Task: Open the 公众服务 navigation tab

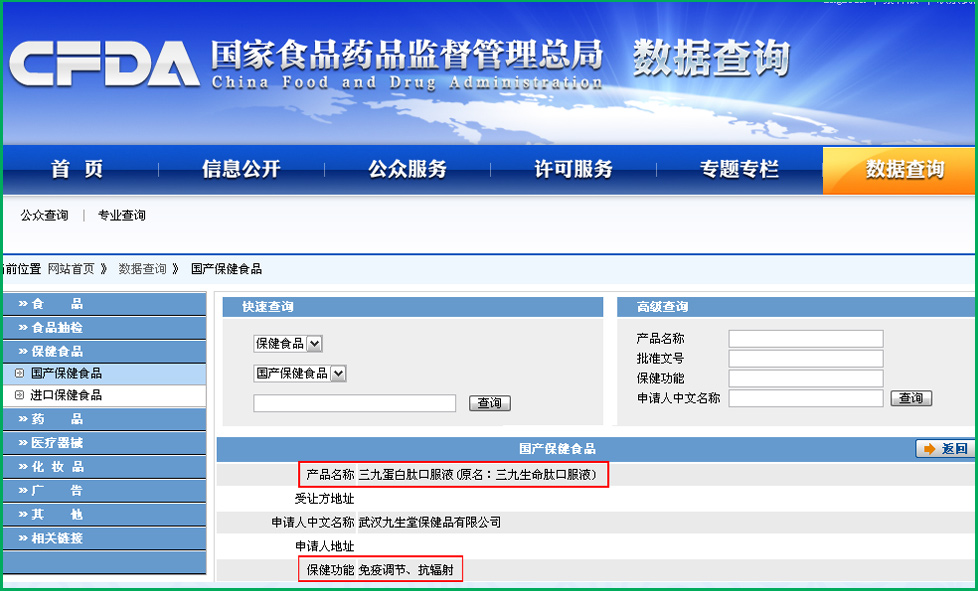Action: 407,169
